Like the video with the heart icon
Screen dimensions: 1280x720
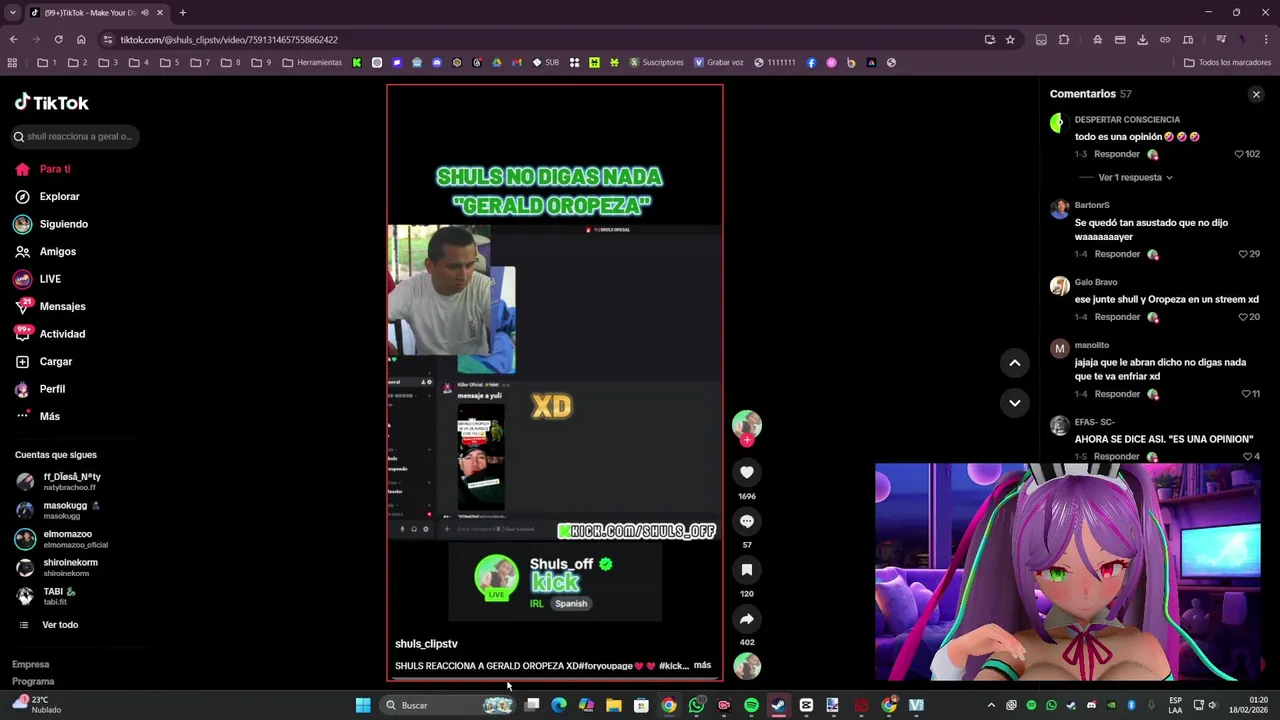747,472
